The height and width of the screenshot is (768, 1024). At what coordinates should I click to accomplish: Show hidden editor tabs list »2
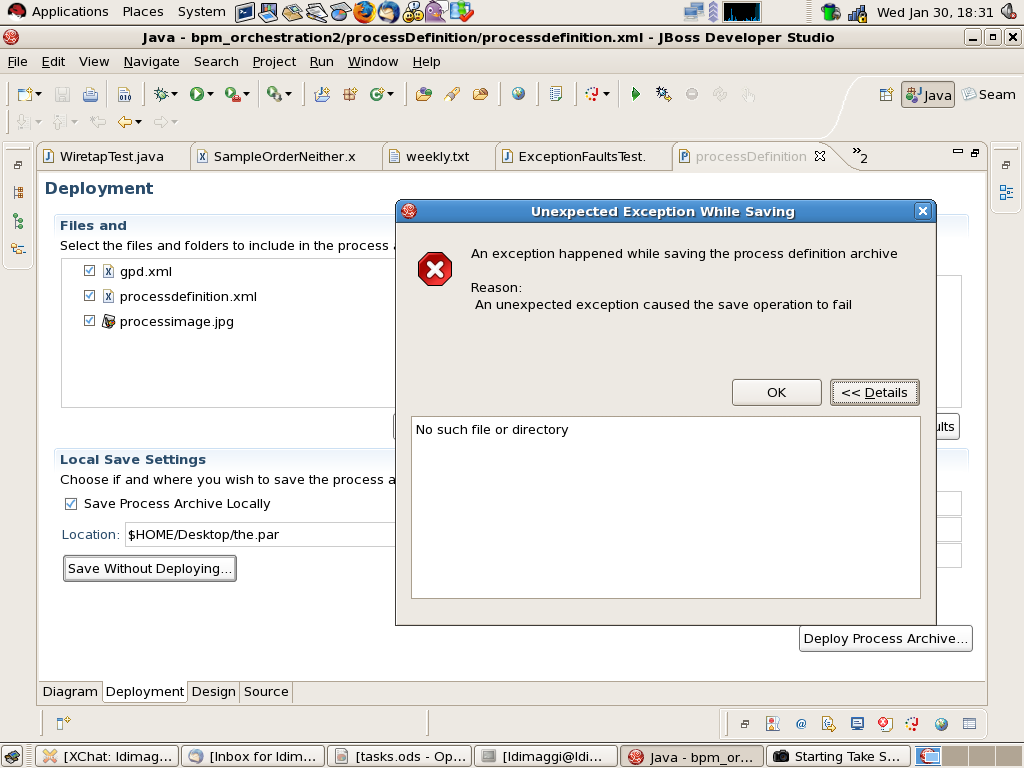click(860, 155)
